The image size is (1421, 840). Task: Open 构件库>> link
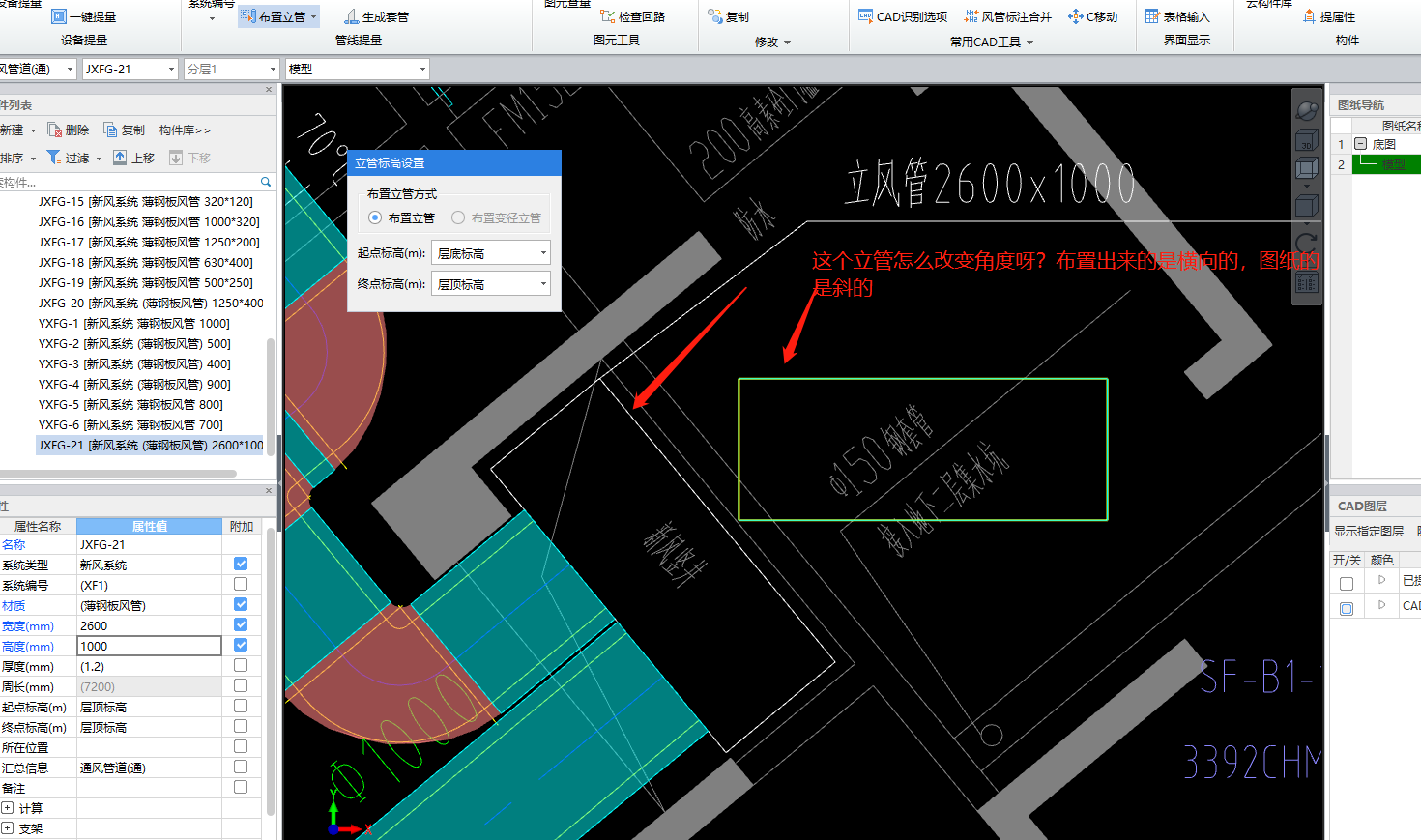[184, 130]
